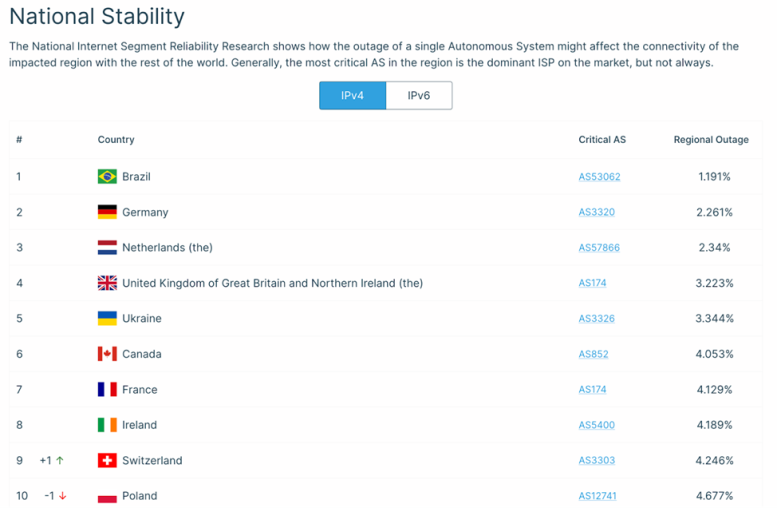Click the France flag icon
The image size is (777, 508).
pos(107,390)
